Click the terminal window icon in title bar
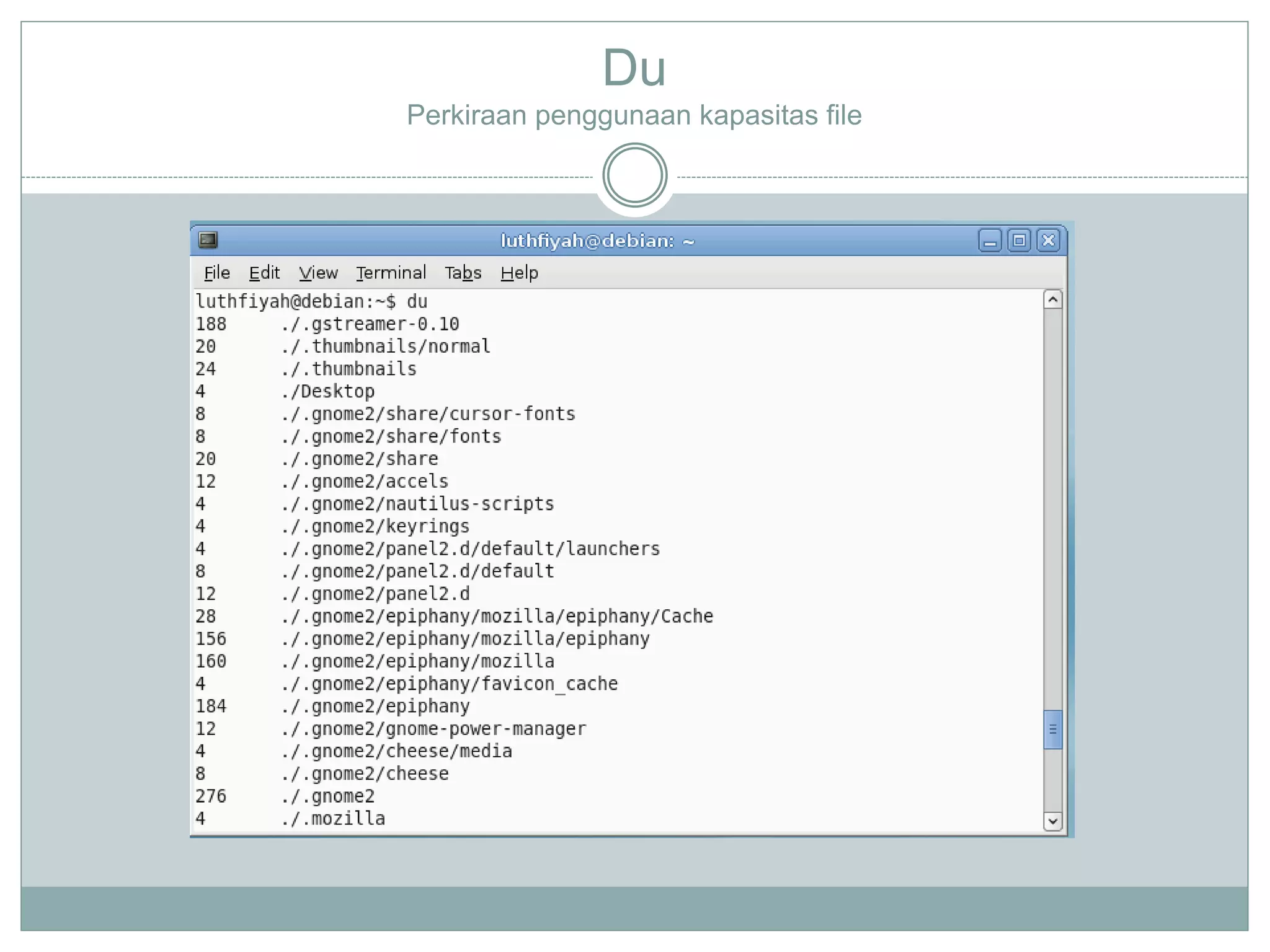This screenshot has height=952, width=1270. point(208,240)
